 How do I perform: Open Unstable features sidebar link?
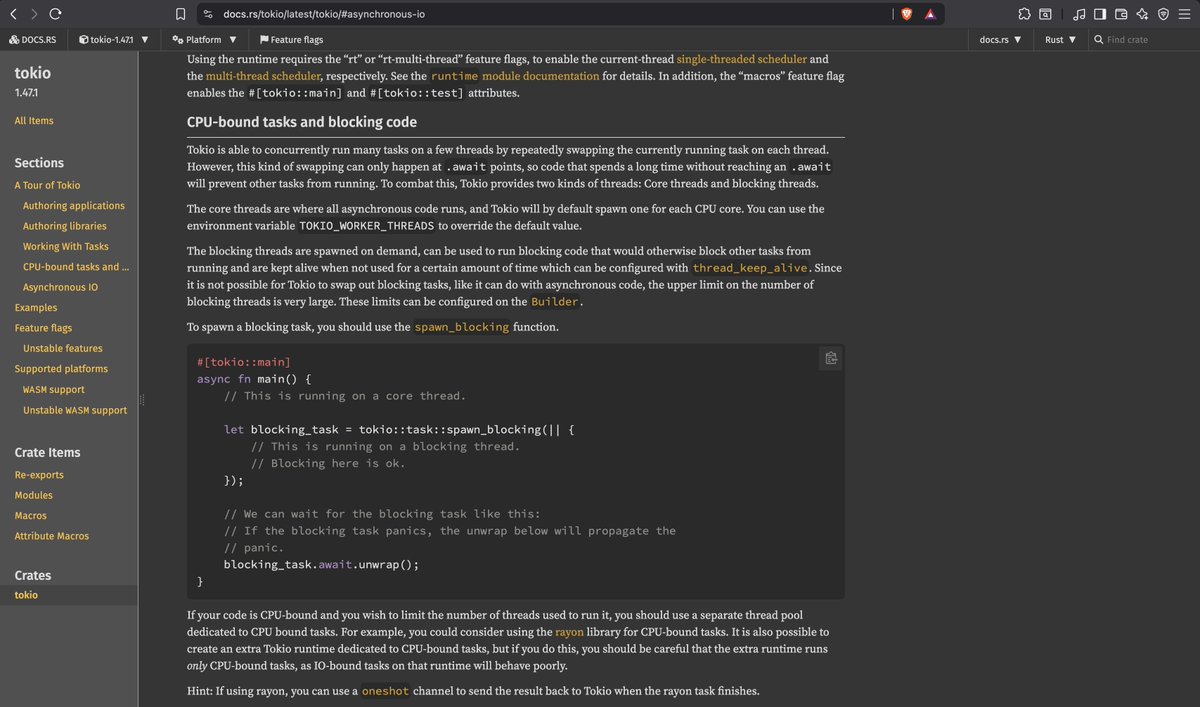pos(63,348)
